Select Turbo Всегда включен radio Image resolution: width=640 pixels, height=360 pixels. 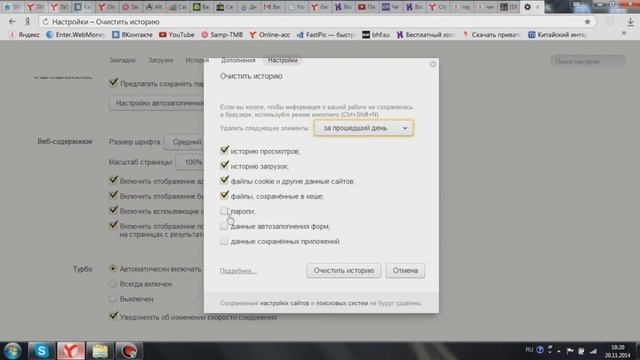coord(113,284)
